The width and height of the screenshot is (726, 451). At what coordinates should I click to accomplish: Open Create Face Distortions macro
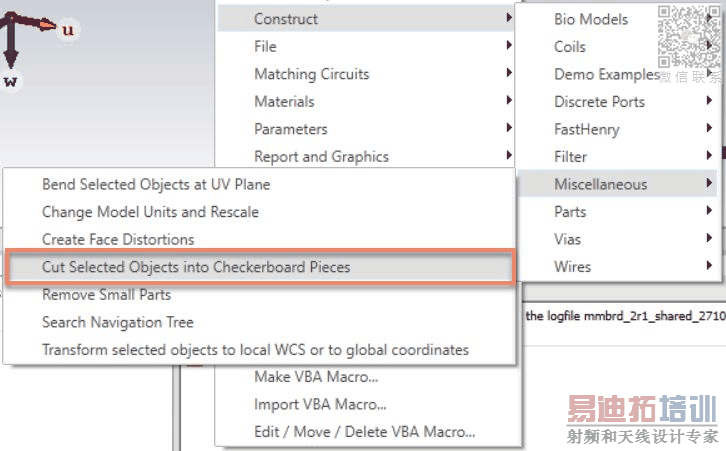click(118, 240)
